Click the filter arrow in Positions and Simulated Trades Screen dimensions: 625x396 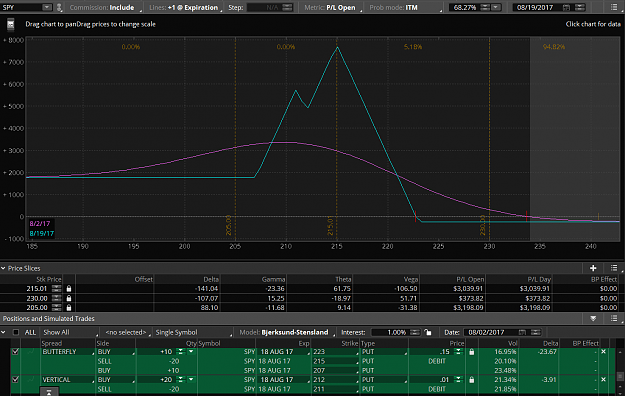tap(593, 318)
